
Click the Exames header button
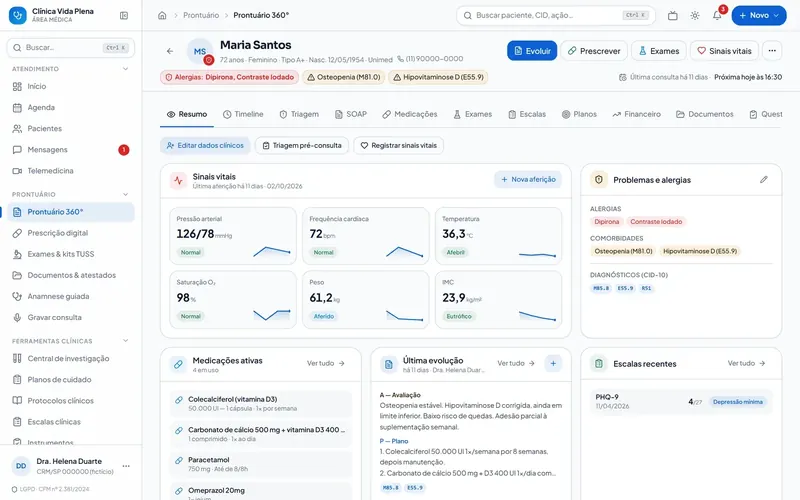click(x=659, y=51)
